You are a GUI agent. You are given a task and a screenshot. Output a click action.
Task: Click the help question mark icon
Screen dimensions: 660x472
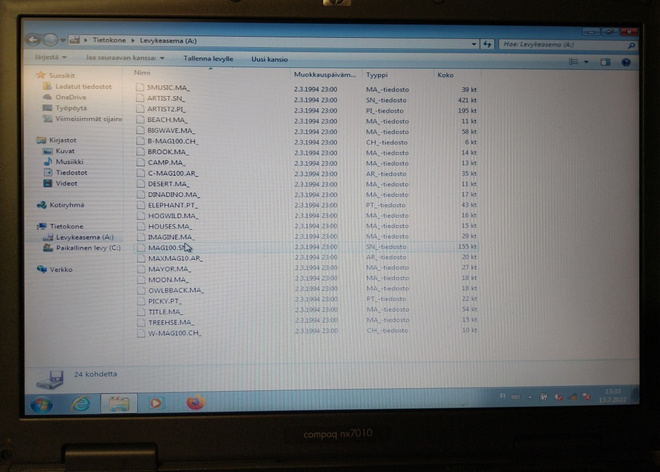pos(626,62)
